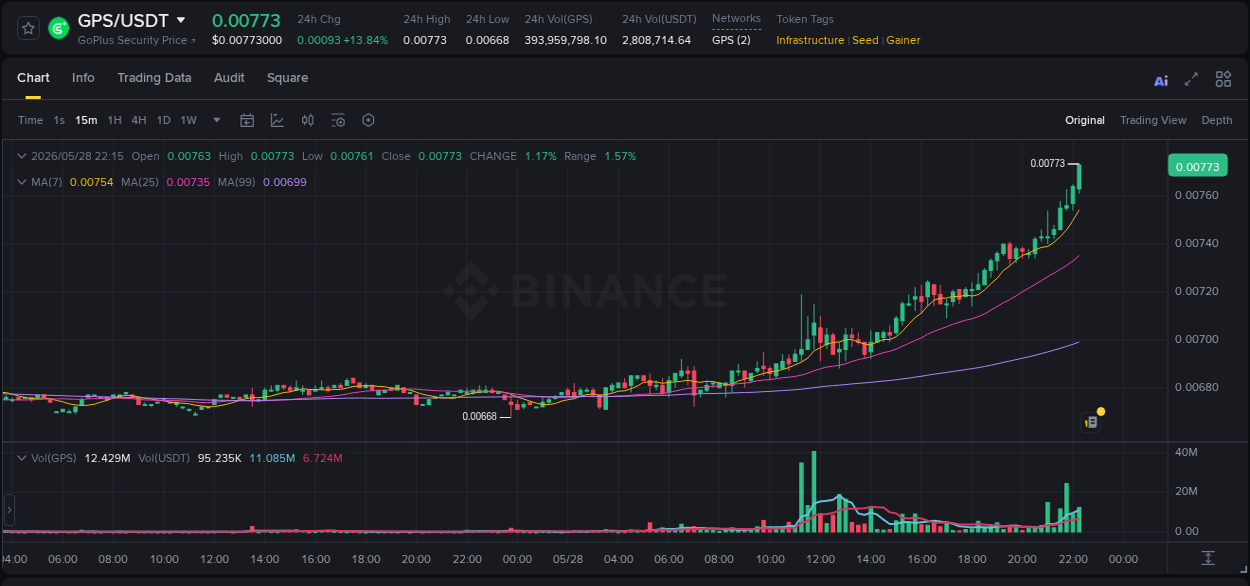1250x586 pixels.
Task: Click the hexagon chart settings icon
Action: (x=368, y=120)
